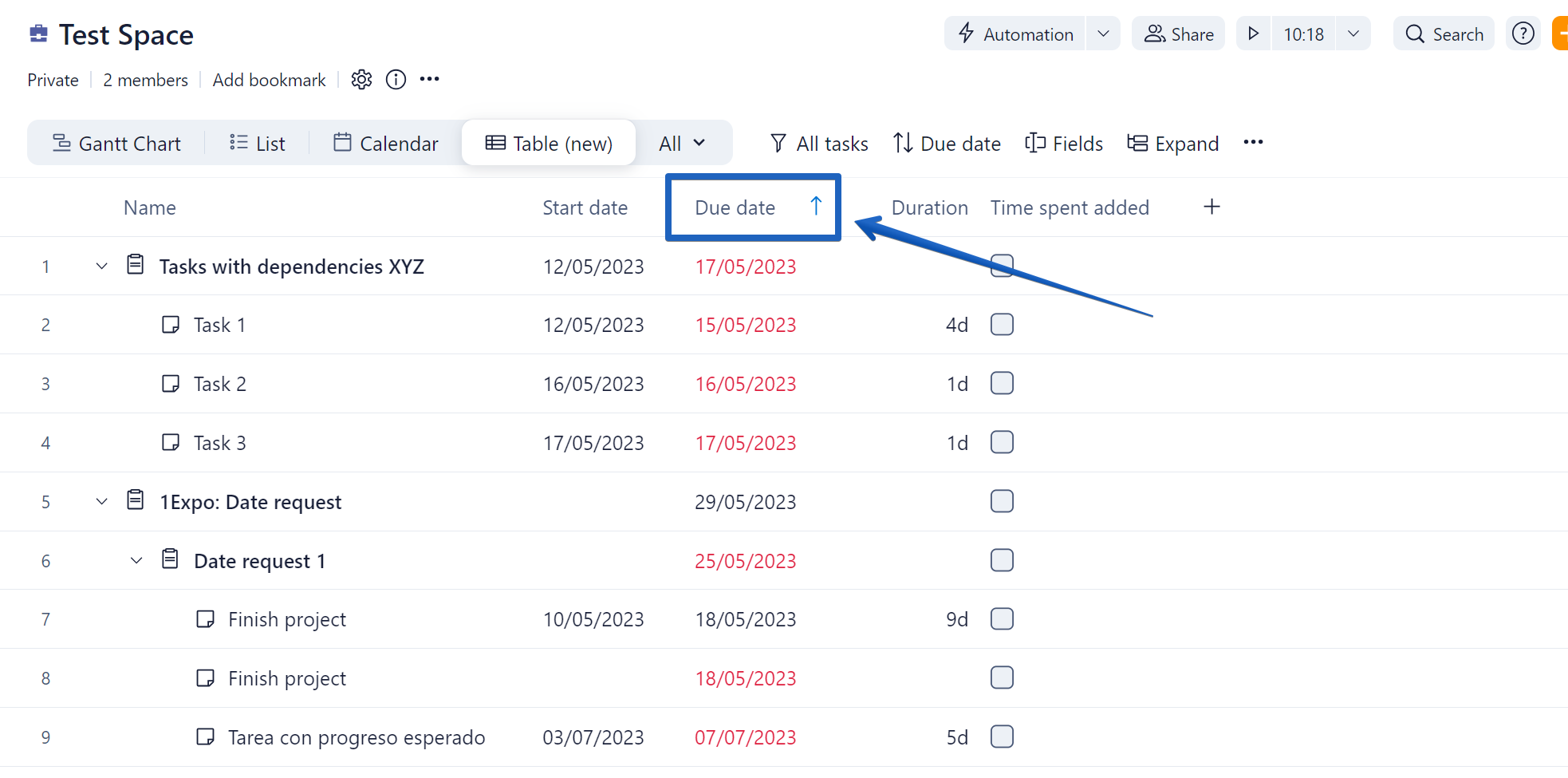The width and height of the screenshot is (1568, 778).
Task: Click the space info icon
Action: 396,80
